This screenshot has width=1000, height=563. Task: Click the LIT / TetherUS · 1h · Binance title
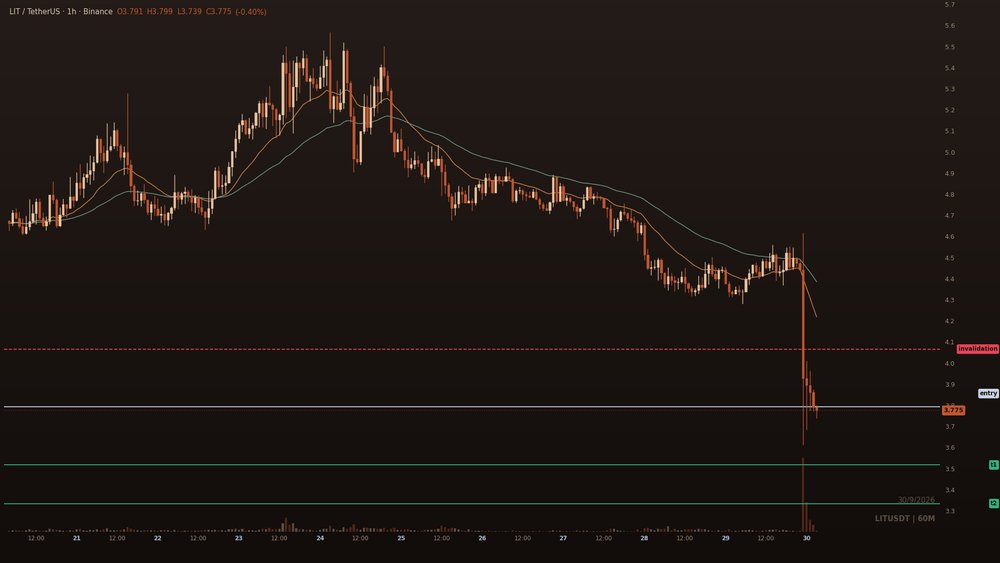click(x=61, y=11)
